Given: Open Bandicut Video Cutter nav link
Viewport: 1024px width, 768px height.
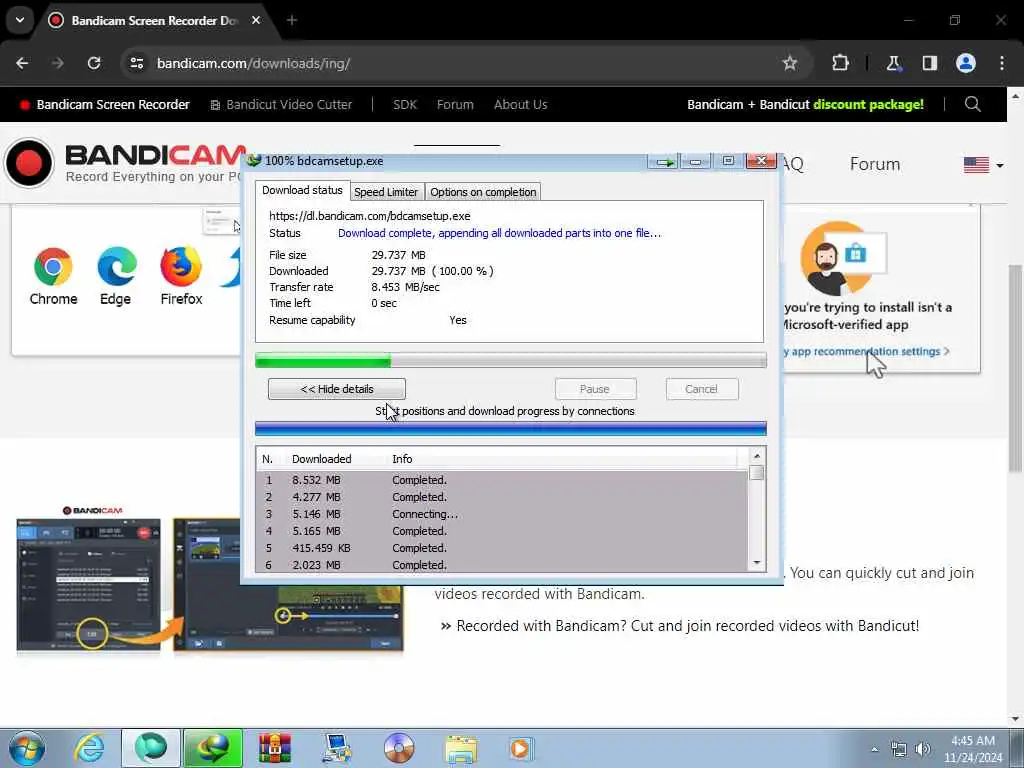Looking at the screenshot, I should click(281, 104).
